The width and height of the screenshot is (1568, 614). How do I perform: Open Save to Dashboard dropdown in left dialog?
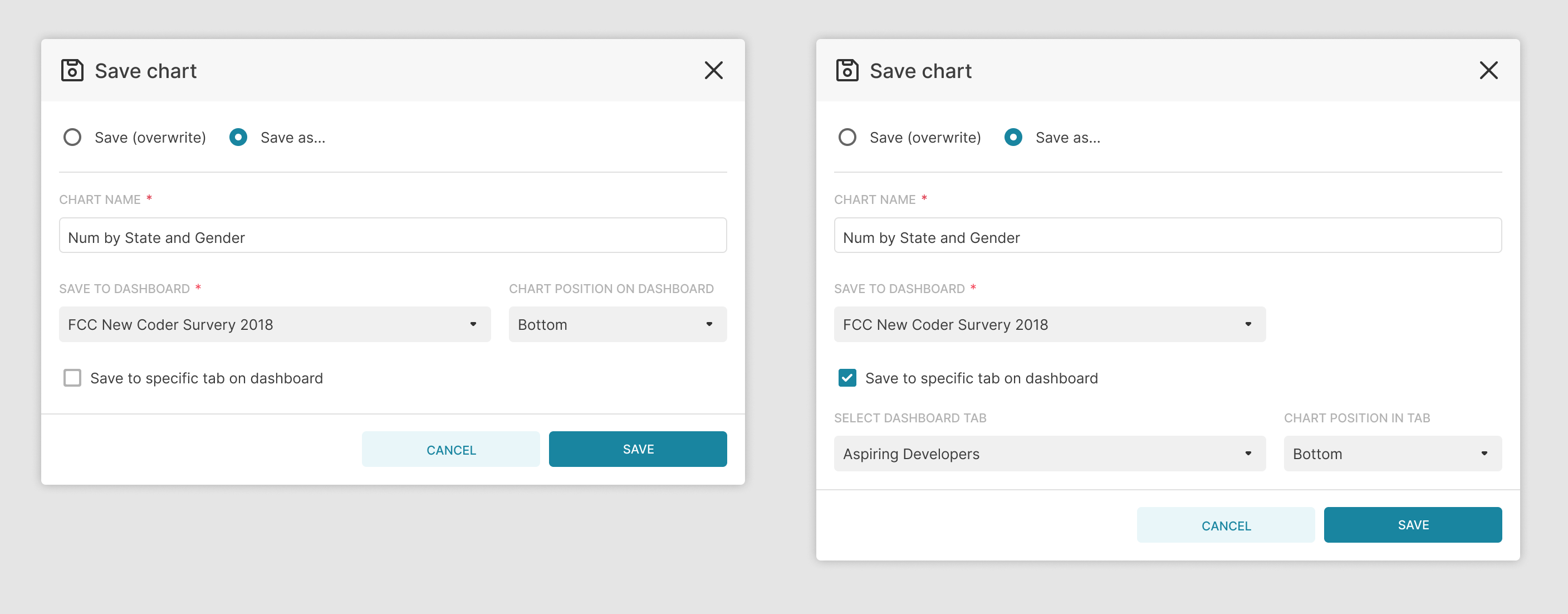coord(275,325)
